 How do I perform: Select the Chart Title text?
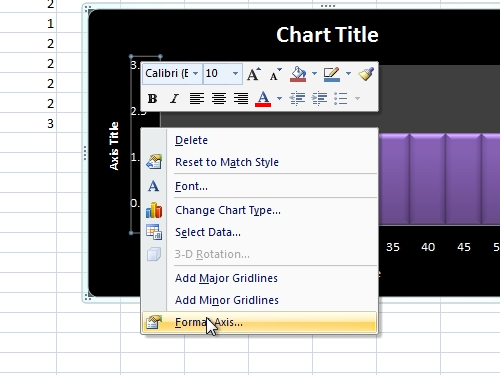tap(327, 35)
